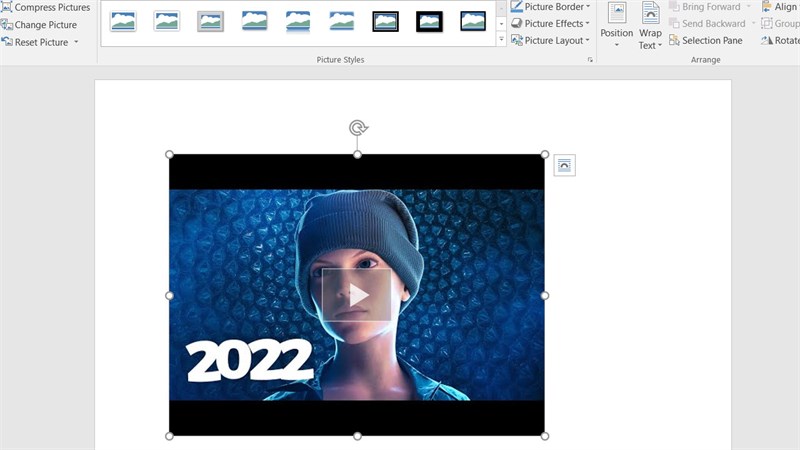Image resolution: width=800 pixels, height=450 pixels.
Task: Click Bring Forward
Action: (x=705, y=7)
